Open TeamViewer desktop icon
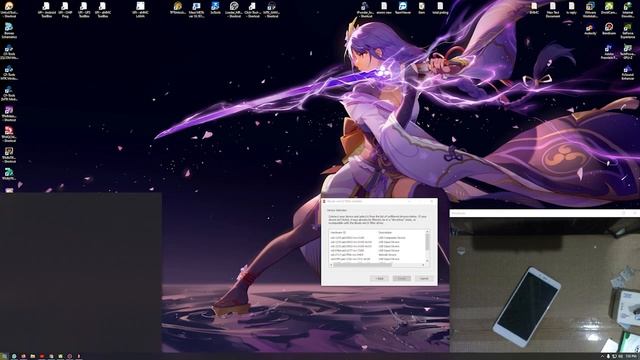The height and width of the screenshot is (360, 640). tap(403, 8)
